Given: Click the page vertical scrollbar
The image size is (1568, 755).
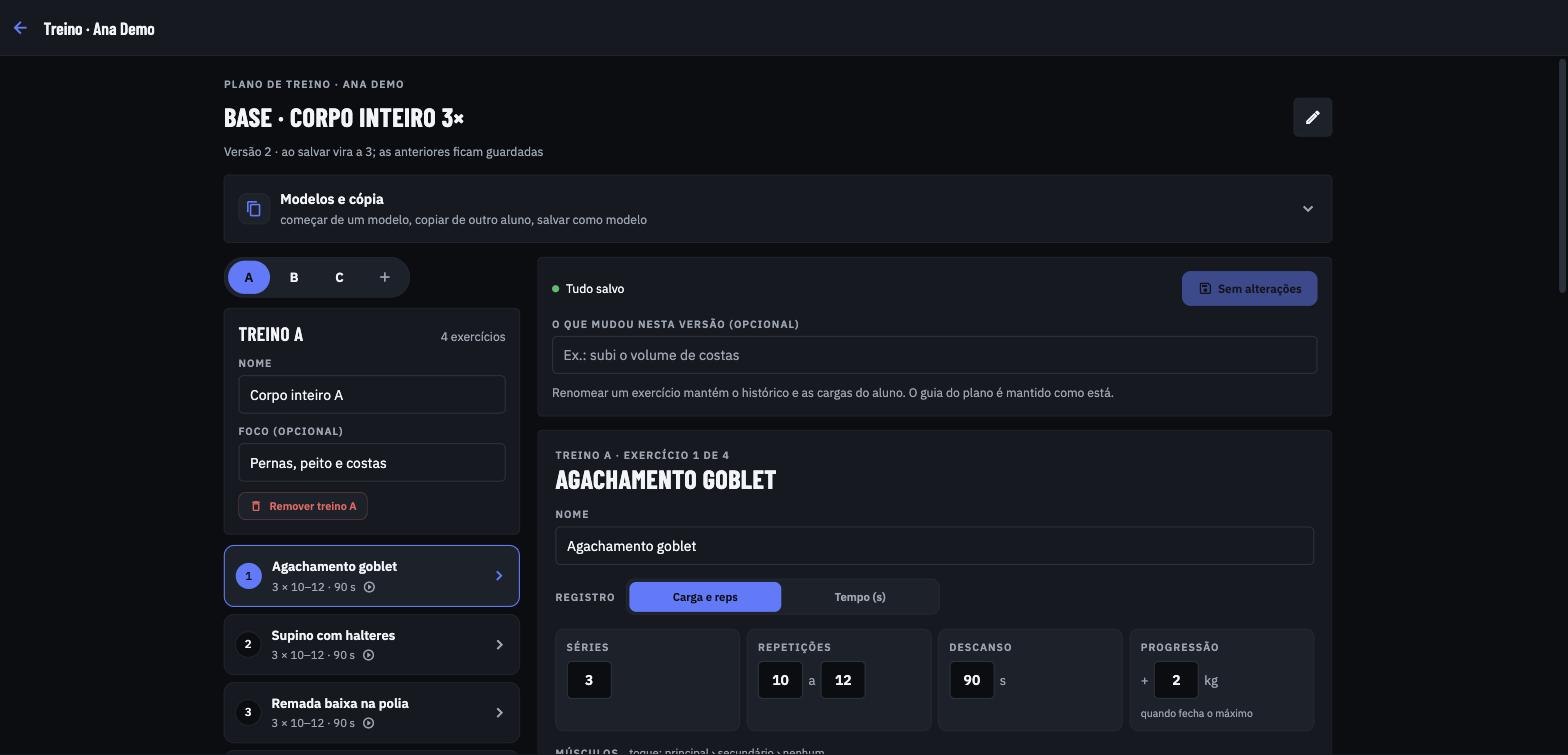Looking at the screenshot, I should point(1563,176).
